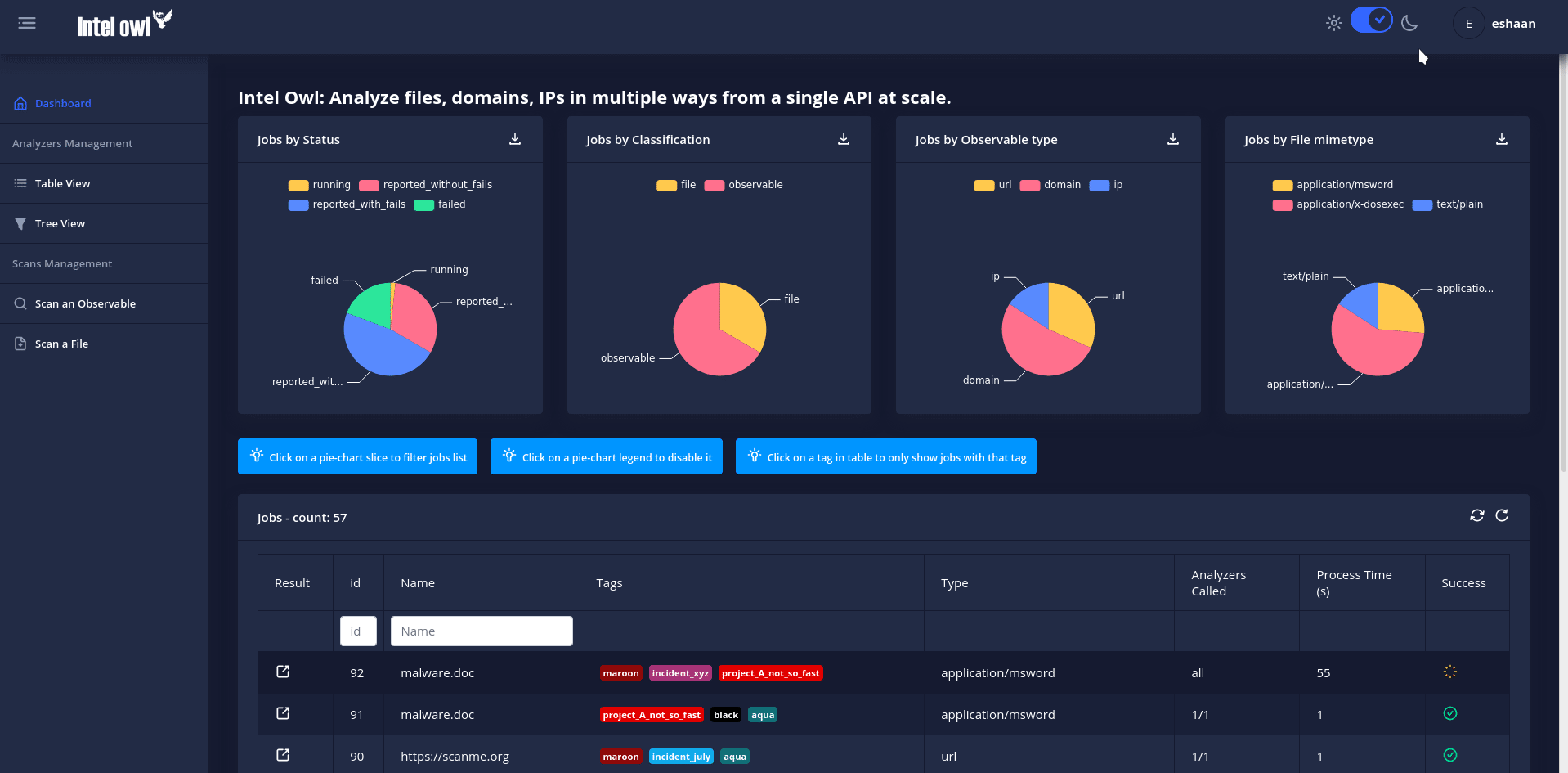Download the Jobs by File mimetype chart

pyautogui.click(x=1502, y=139)
